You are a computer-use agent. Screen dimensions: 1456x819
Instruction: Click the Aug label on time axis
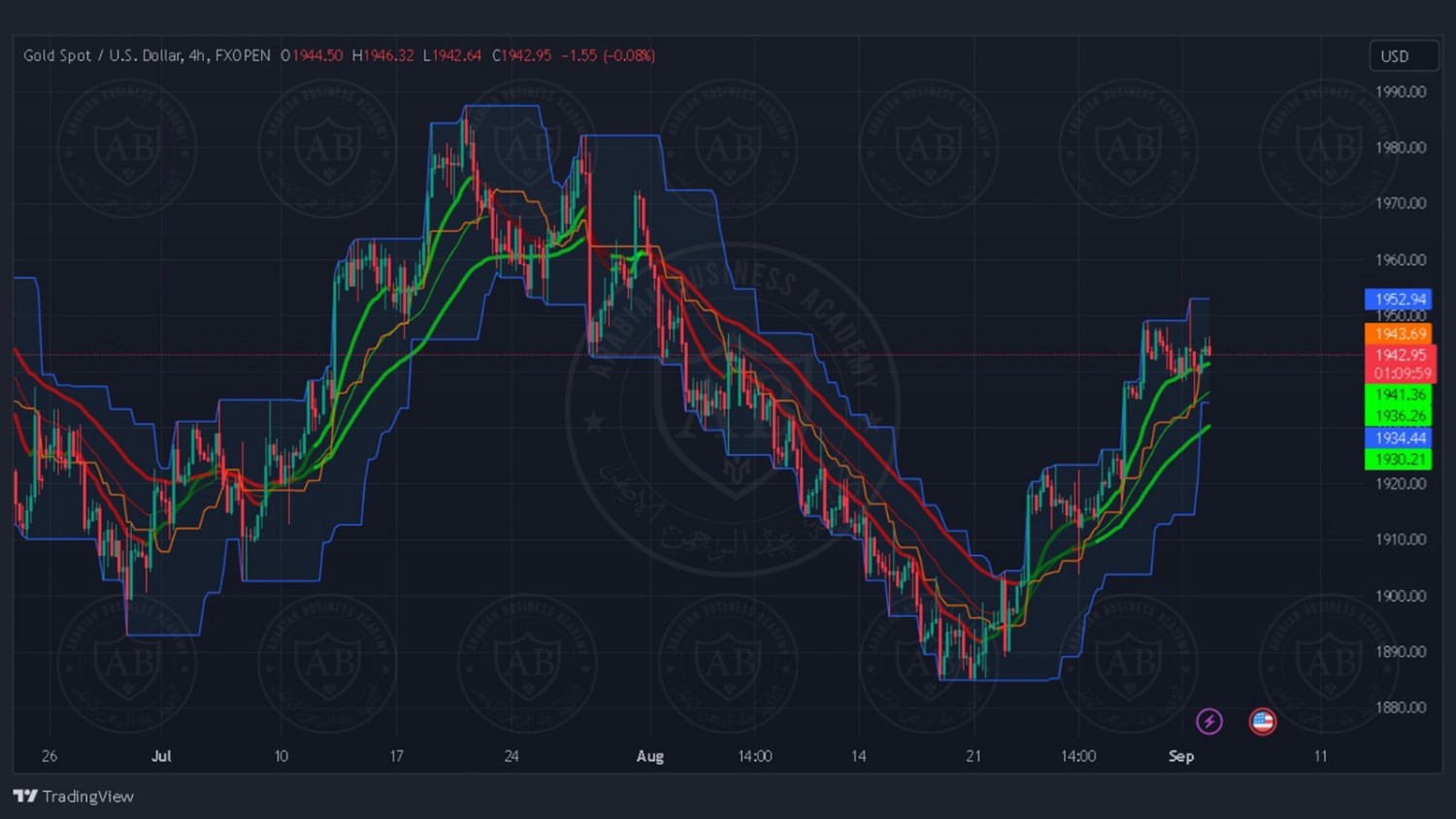click(649, 756)
